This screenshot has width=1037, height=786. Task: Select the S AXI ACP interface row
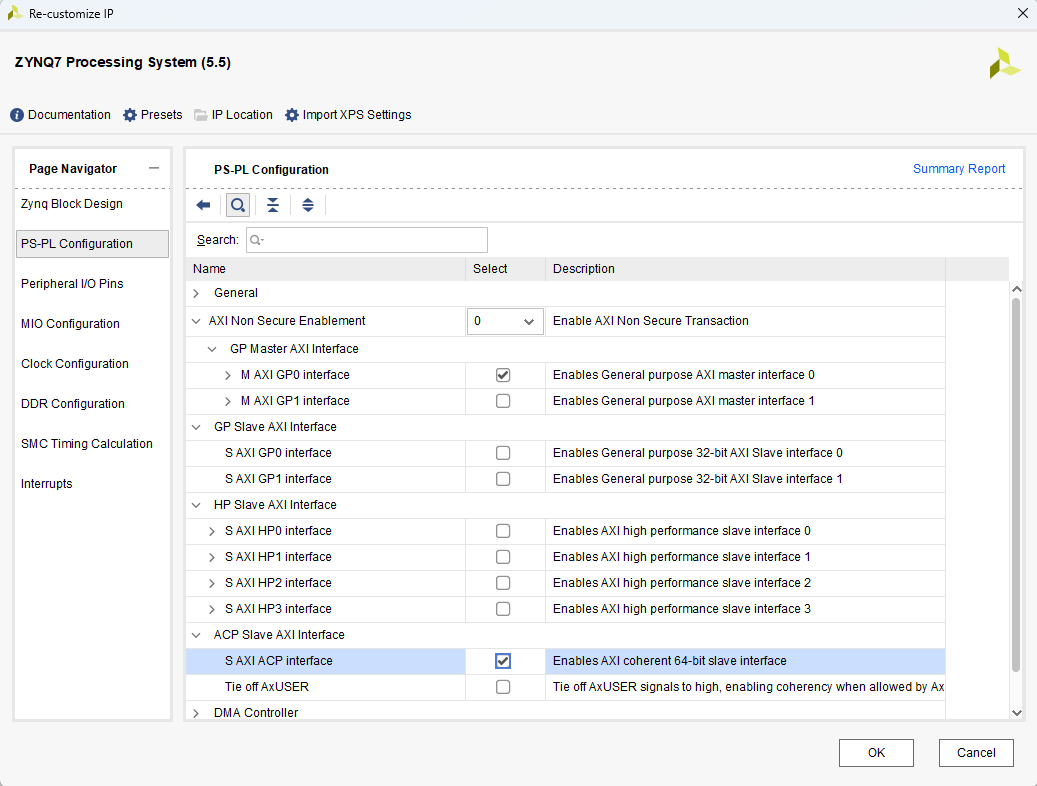[565, 661]
